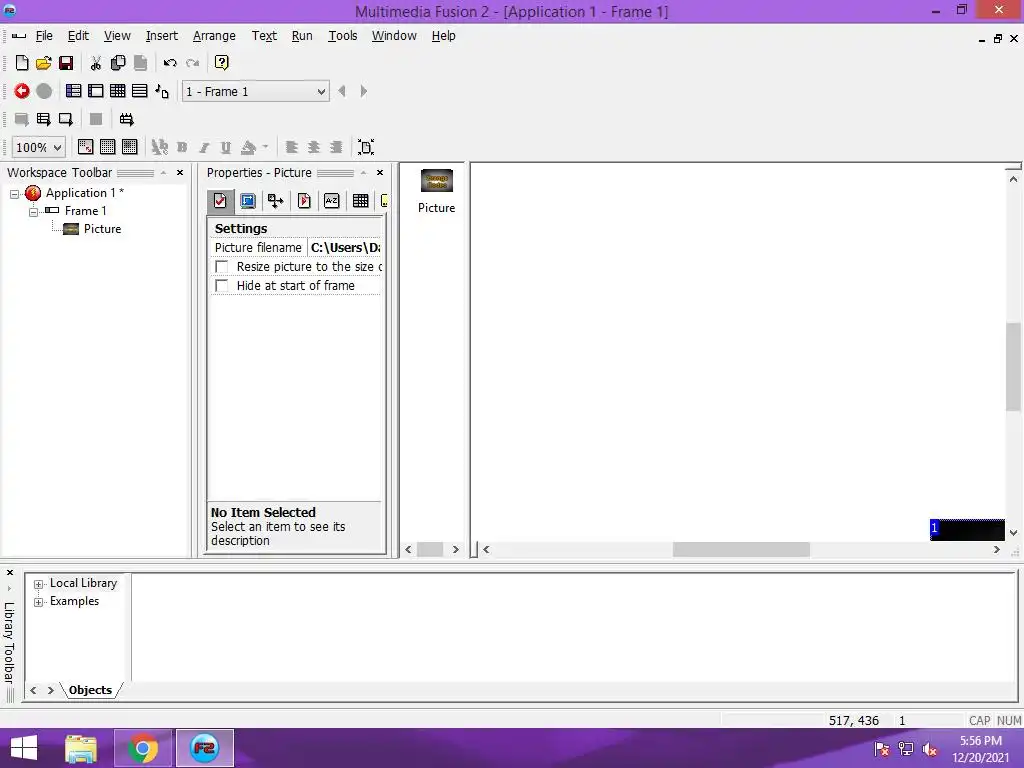Click the frame editor vertical scrollbar thumb
This screenshot has height=768, width=1024.
1013,367
